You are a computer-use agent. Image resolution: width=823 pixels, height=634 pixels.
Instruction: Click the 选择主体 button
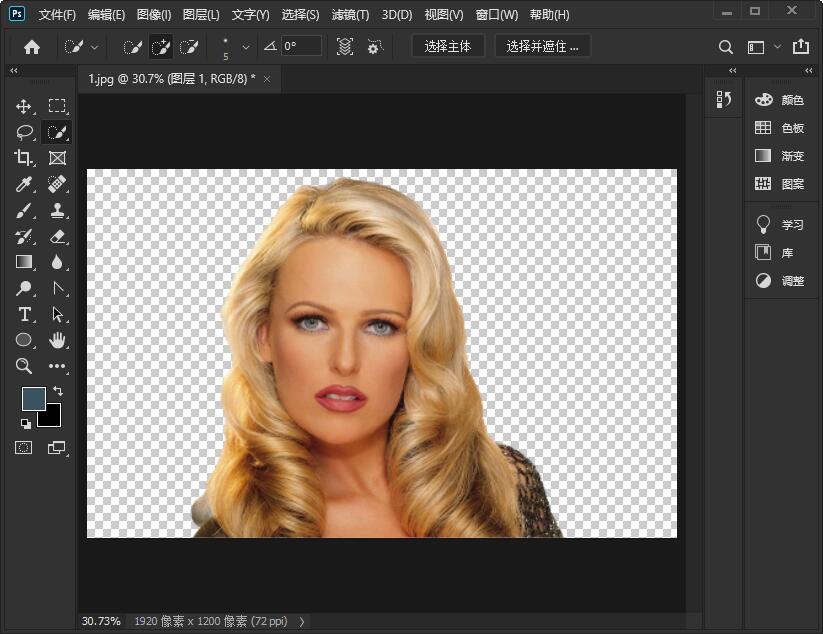coord(448,46)
